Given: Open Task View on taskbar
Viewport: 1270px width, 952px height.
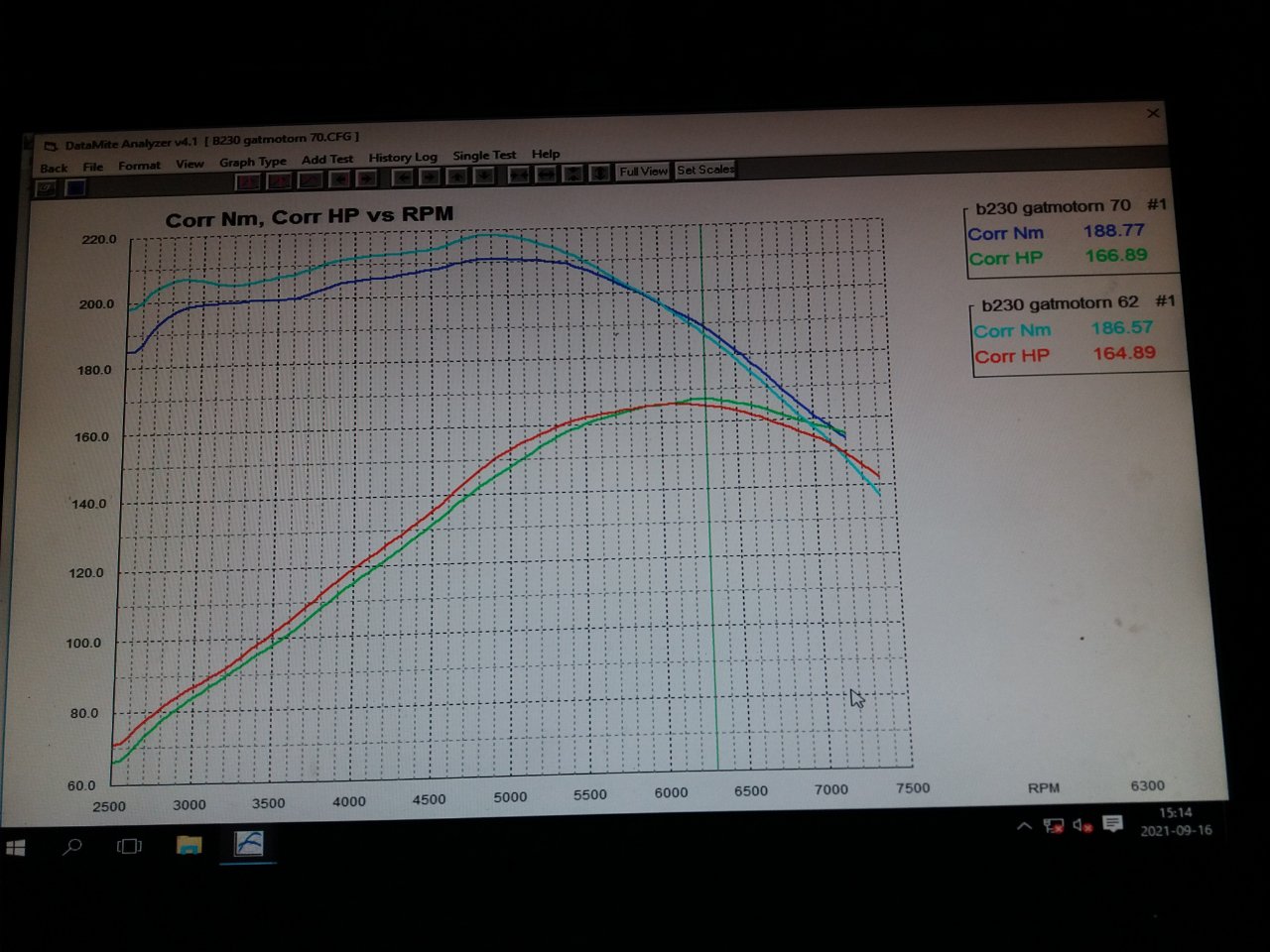Looking at the screenshot, I should [129, 846].
